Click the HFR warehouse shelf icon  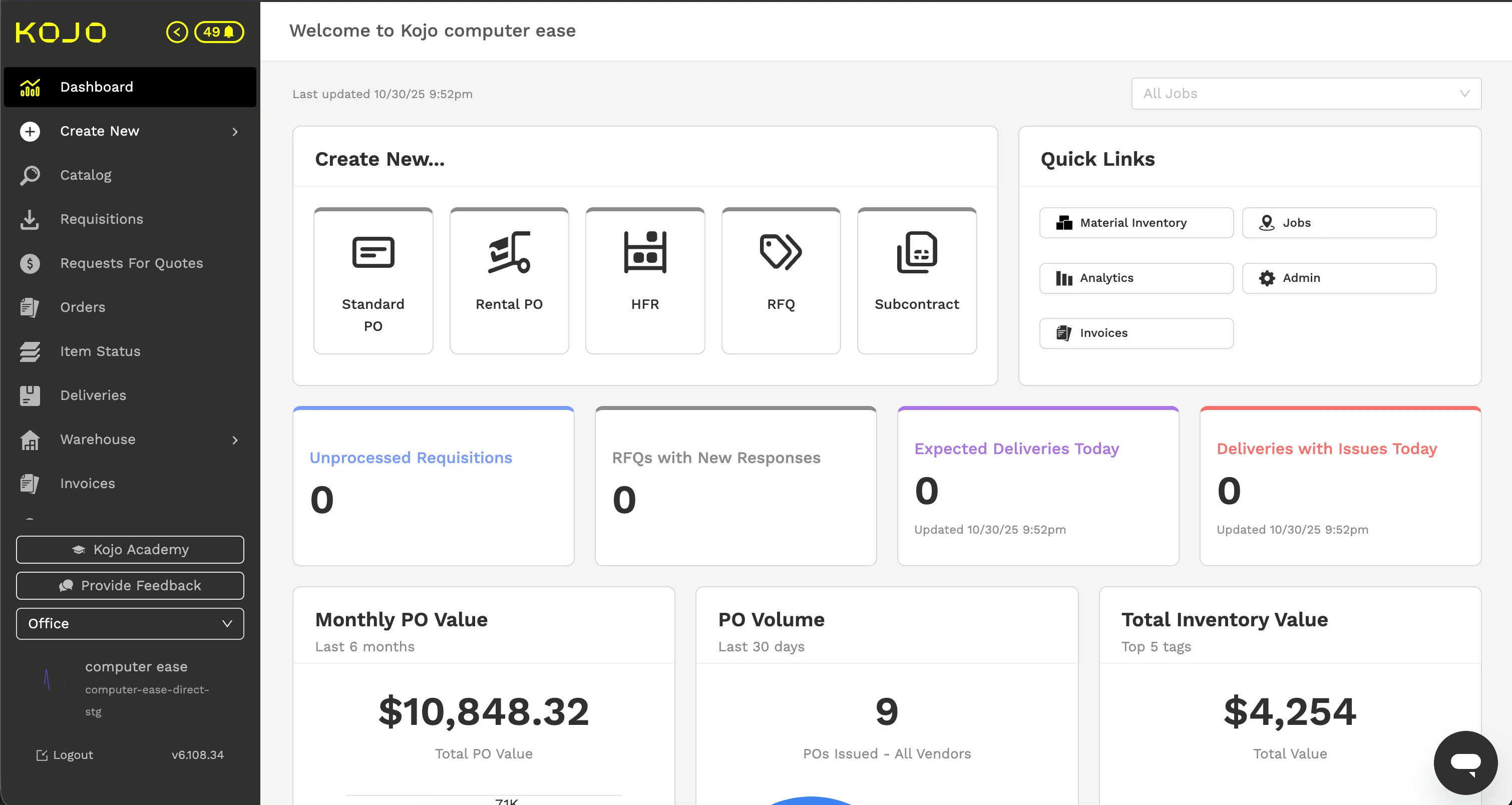point(644,252)
